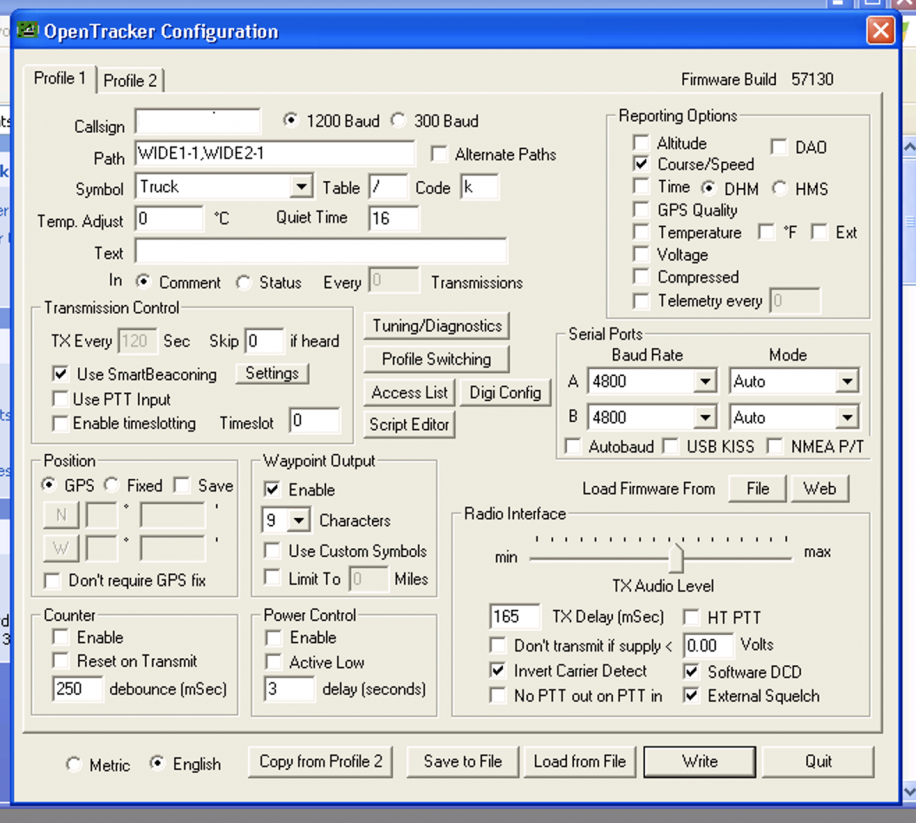
Task: Toggle the External Squelch checkbox
Action: click(x=692, y=696)
